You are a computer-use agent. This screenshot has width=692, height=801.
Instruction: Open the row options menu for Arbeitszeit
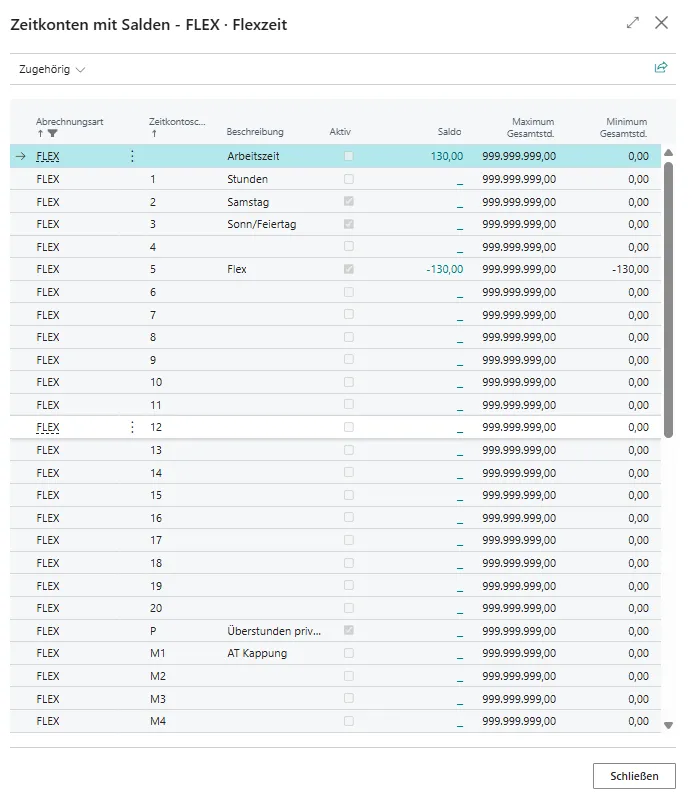click(x=132, y=156)
